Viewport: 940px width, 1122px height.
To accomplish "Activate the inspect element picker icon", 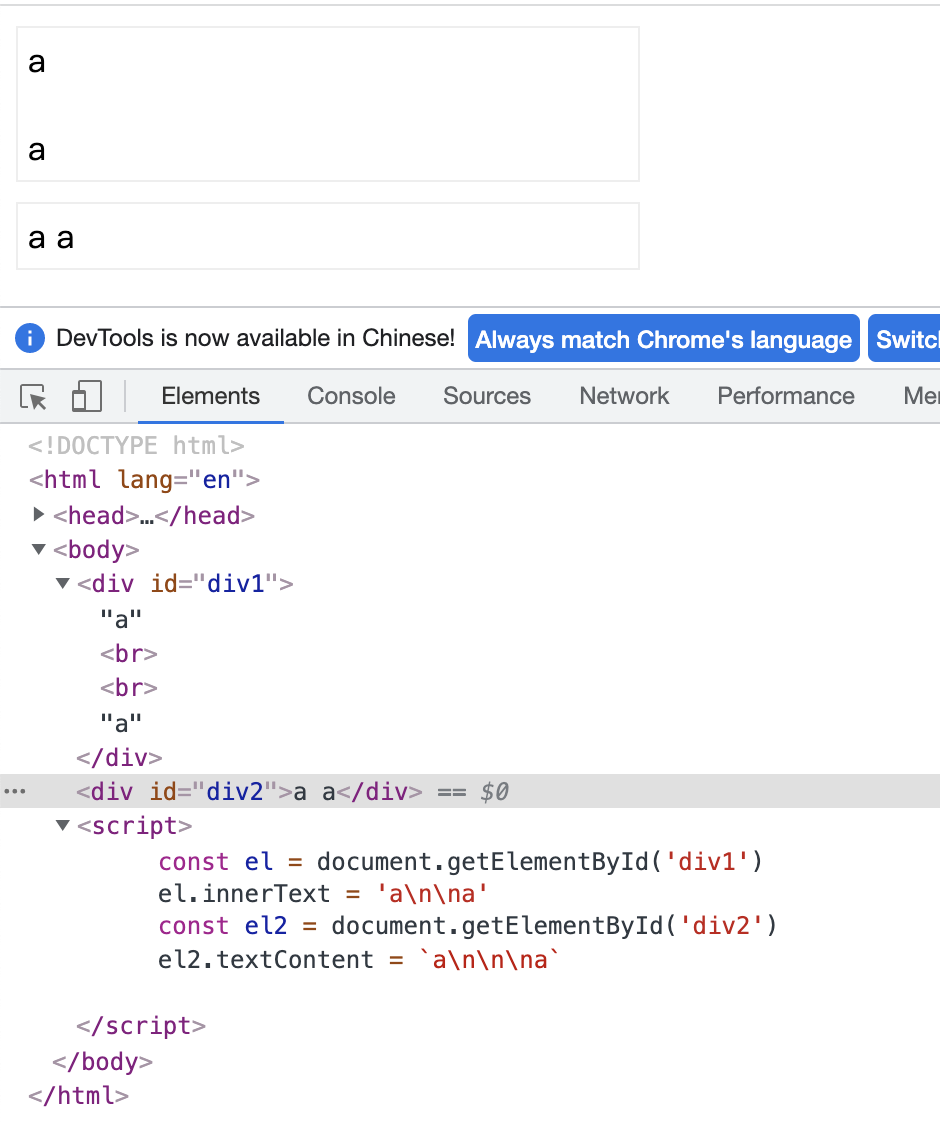I will click(x=34, y=396).
